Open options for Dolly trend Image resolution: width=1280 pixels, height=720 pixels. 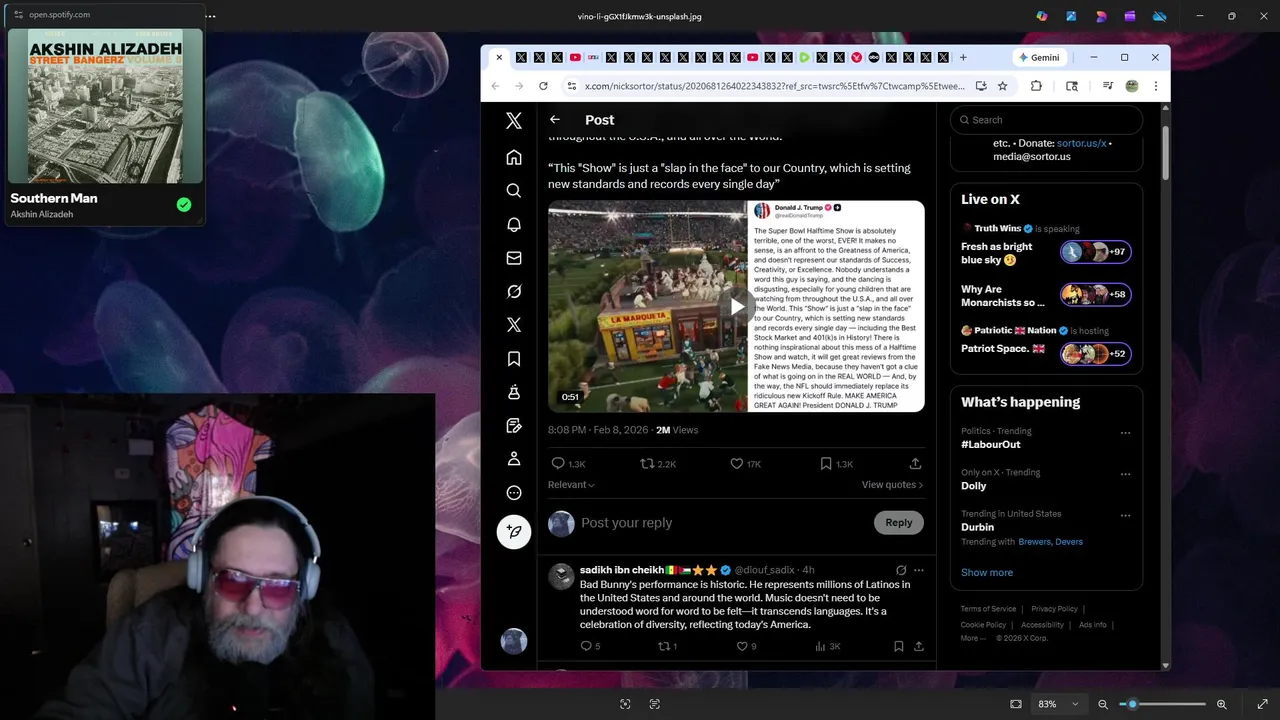point(1125,474)
